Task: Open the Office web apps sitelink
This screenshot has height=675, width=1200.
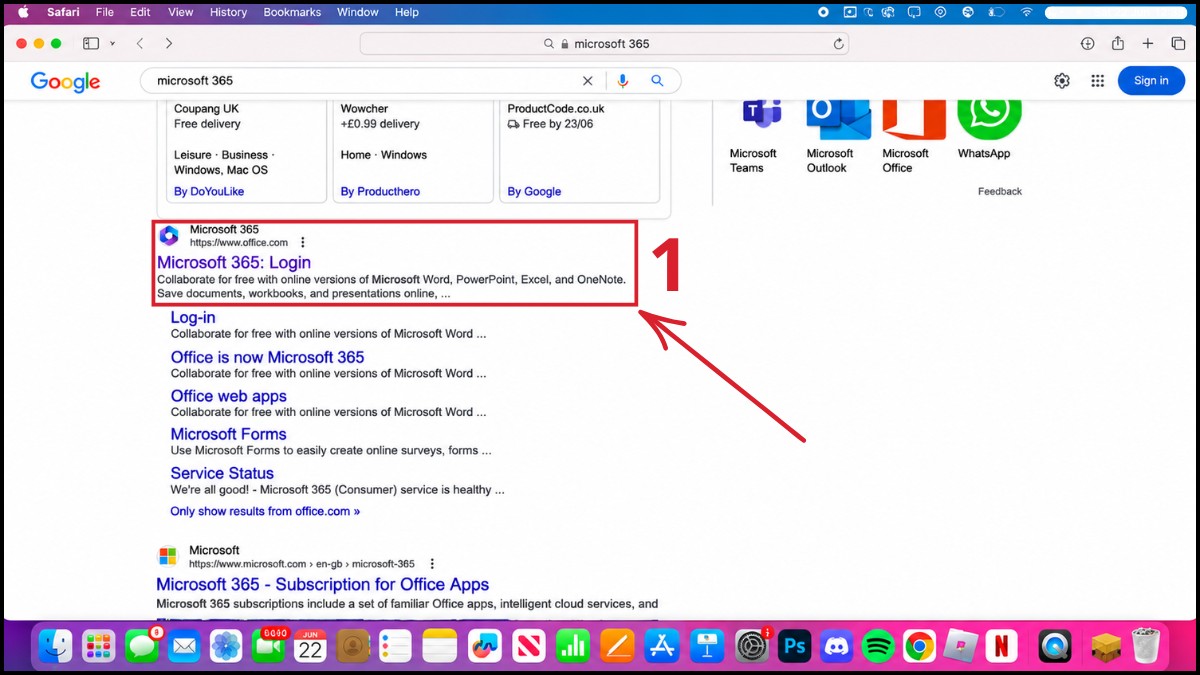Action: coord(228,396)
